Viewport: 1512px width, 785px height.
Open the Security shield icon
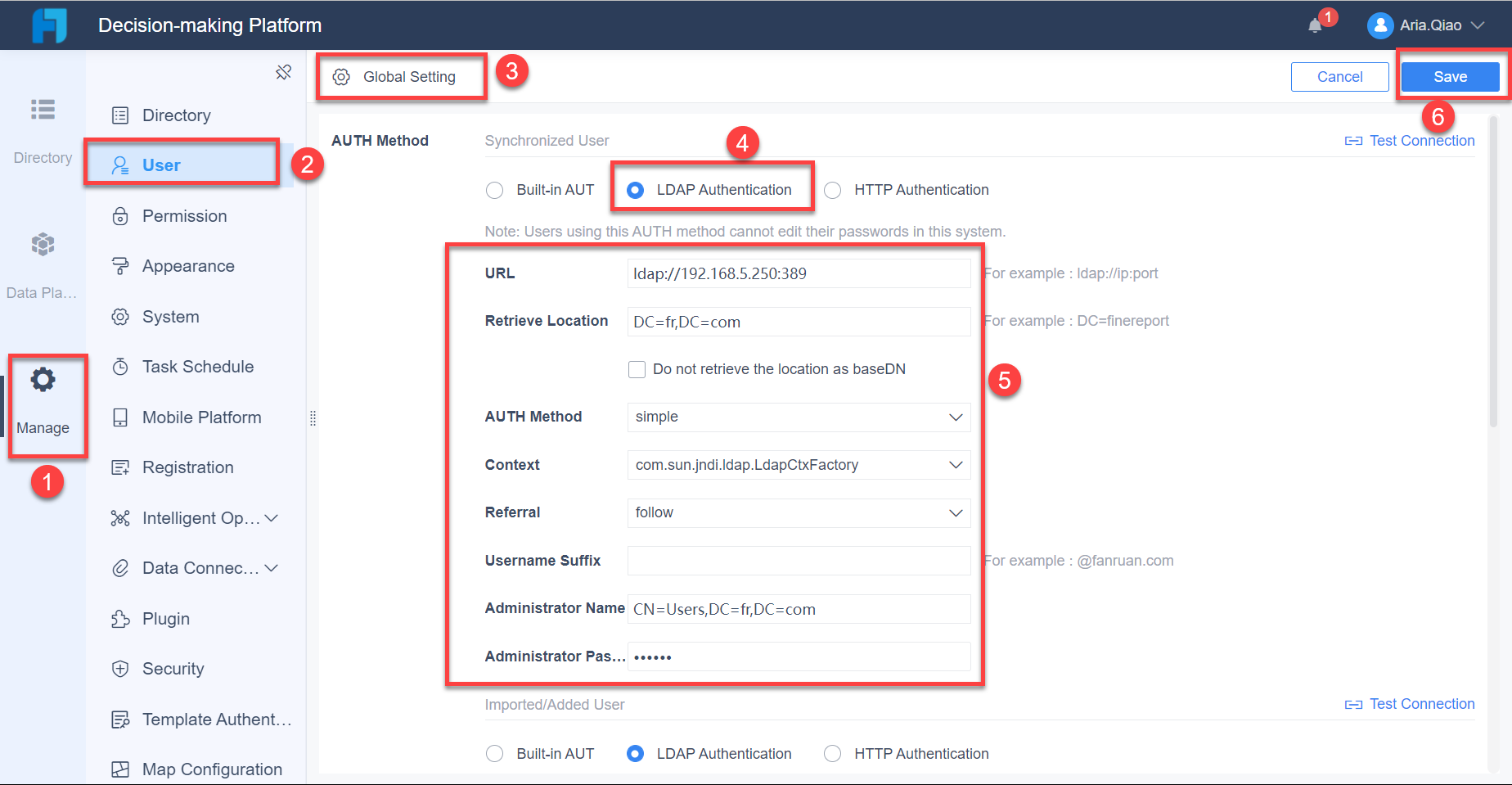[120, 669]
